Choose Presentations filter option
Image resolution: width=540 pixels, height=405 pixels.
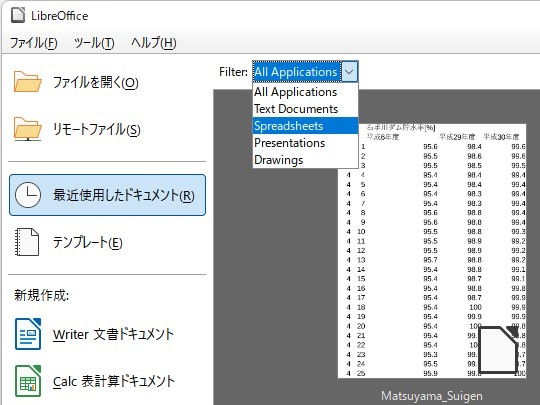tap(305, 143)
